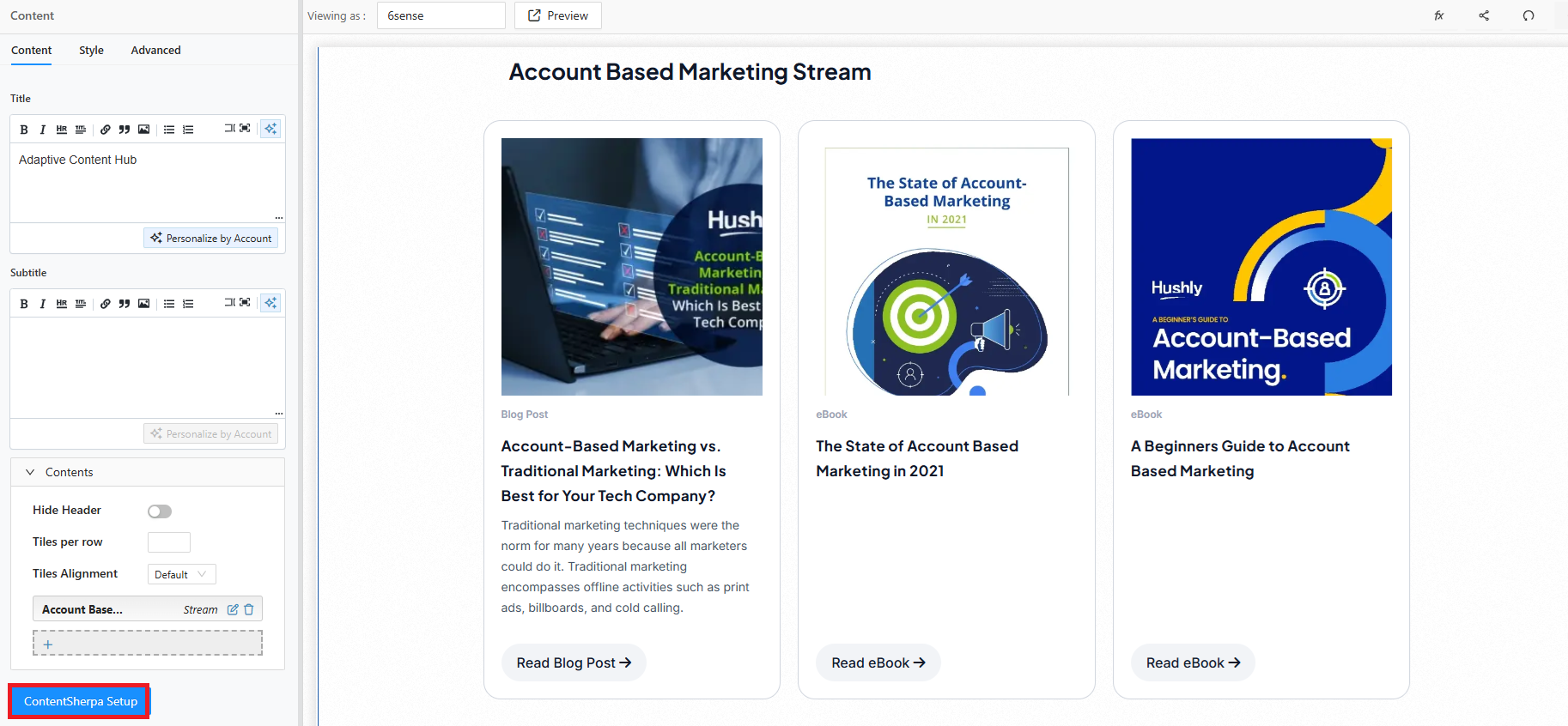1568x726 pixels.
Task: Toggle italic in the Subtitle editor
Action: coord(42,304)
